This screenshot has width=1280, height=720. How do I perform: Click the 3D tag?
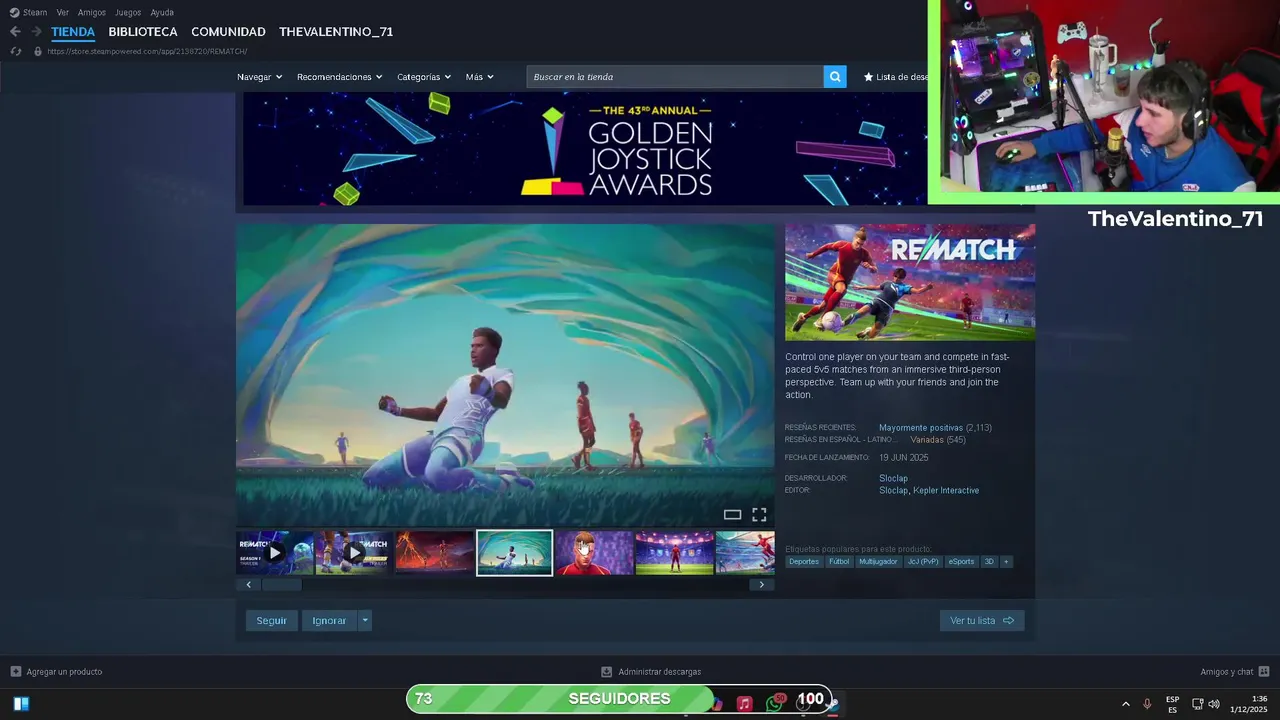989,562
